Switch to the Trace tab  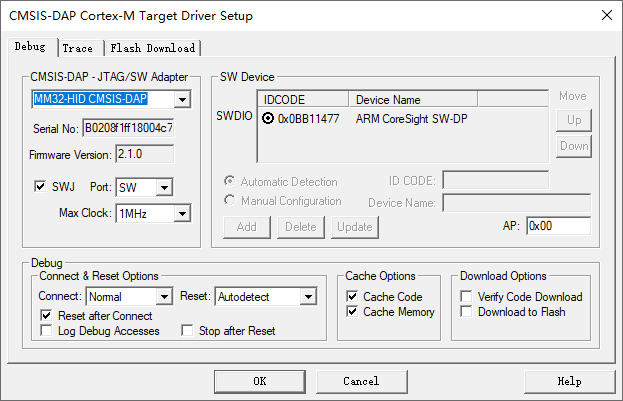coord(77,48)
